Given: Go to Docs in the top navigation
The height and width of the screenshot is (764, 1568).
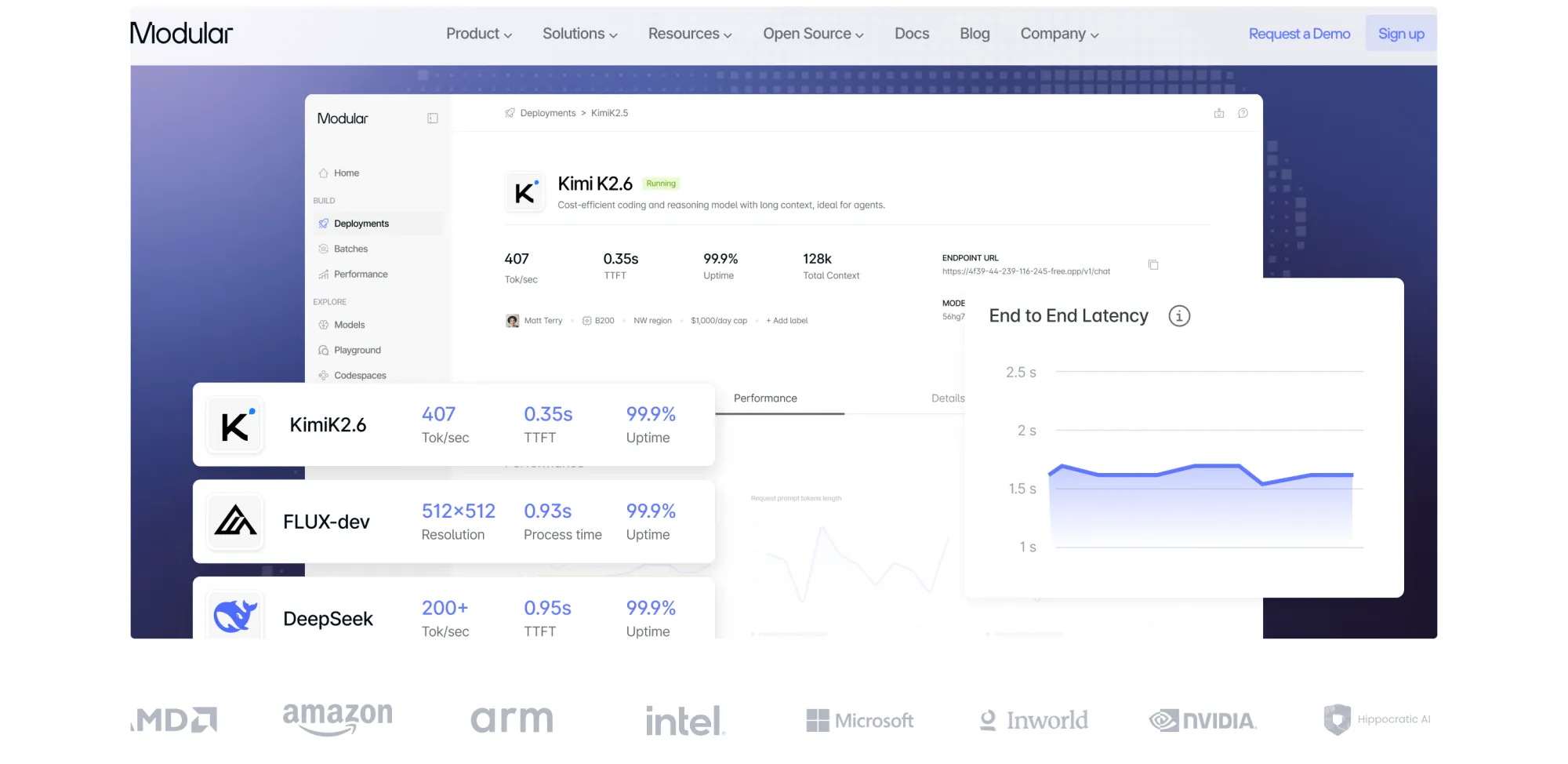Looking at the screenshot, I should pyautogui.click(x=912, y=34).
